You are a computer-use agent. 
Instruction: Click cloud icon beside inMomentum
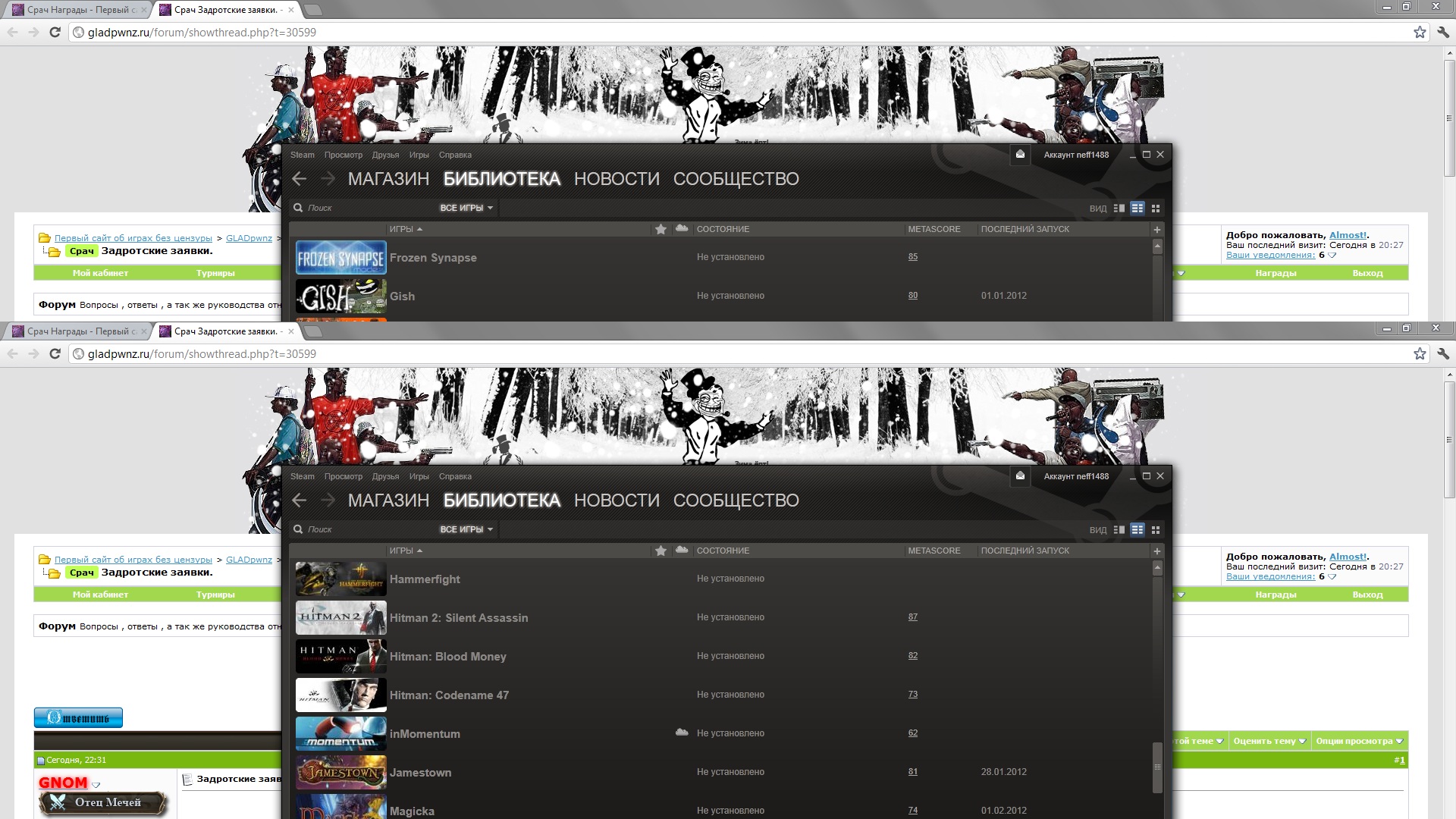[x=682, y=733]
